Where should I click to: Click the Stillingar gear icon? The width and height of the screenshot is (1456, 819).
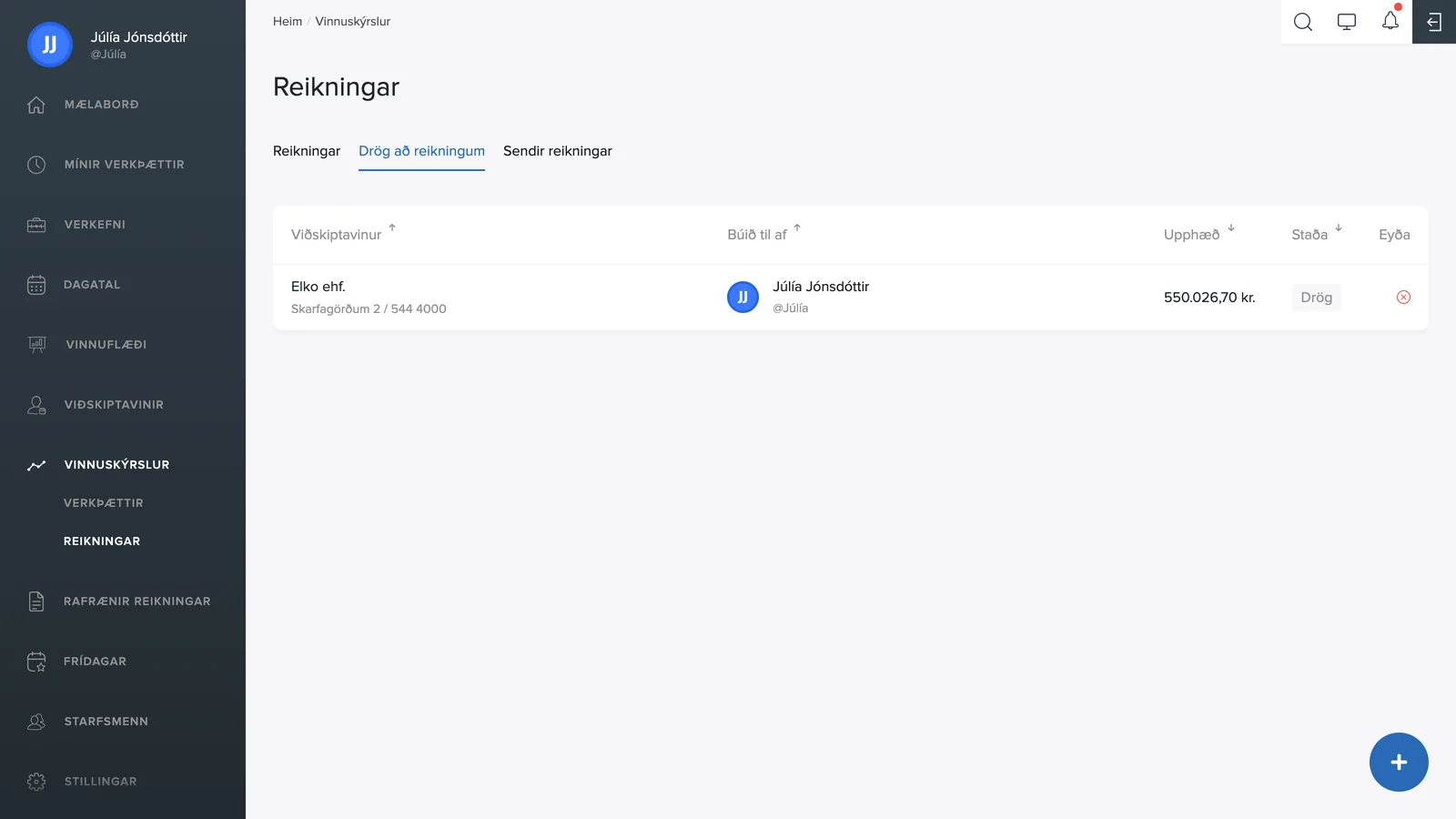(36, 782)
